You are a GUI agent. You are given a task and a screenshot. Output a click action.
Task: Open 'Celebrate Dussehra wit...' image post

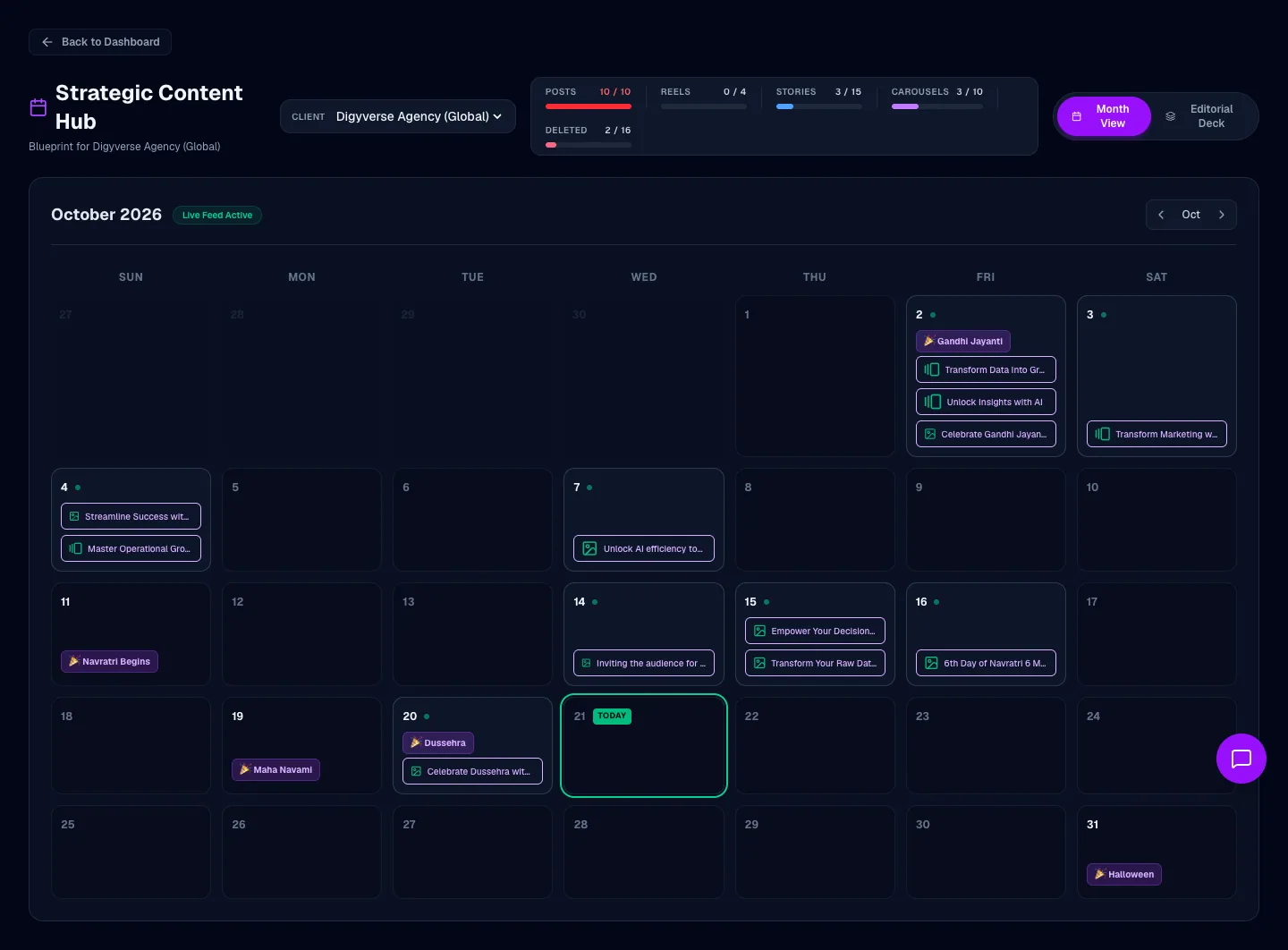click(x=472, y=771)
